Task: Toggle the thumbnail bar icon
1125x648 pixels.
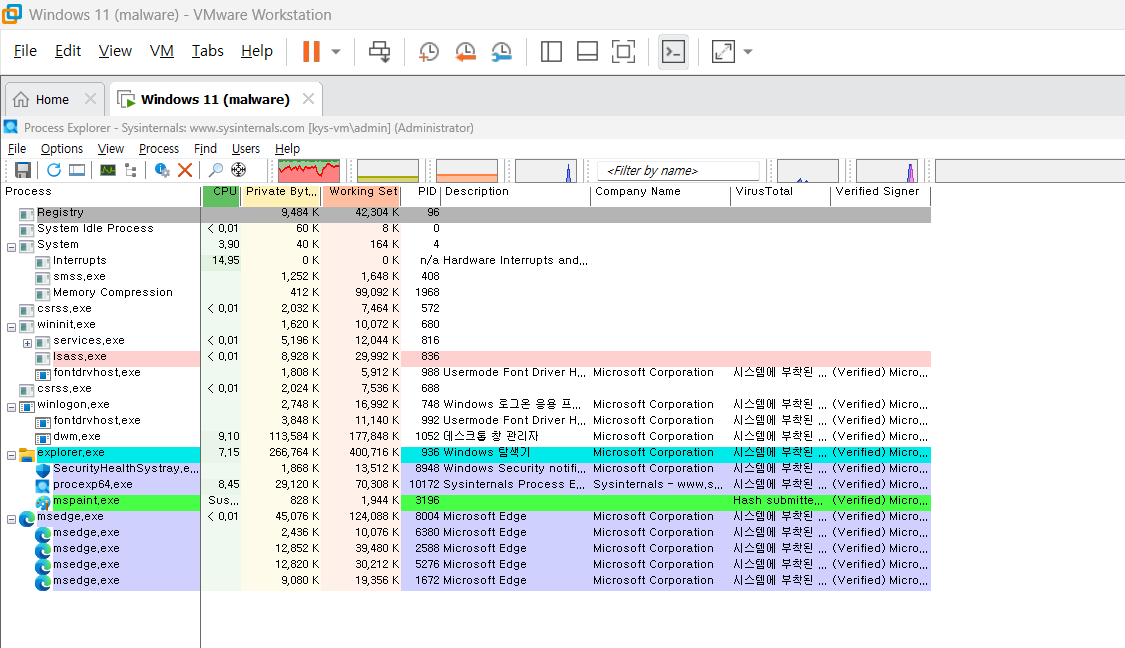Action: pos(587,52)
